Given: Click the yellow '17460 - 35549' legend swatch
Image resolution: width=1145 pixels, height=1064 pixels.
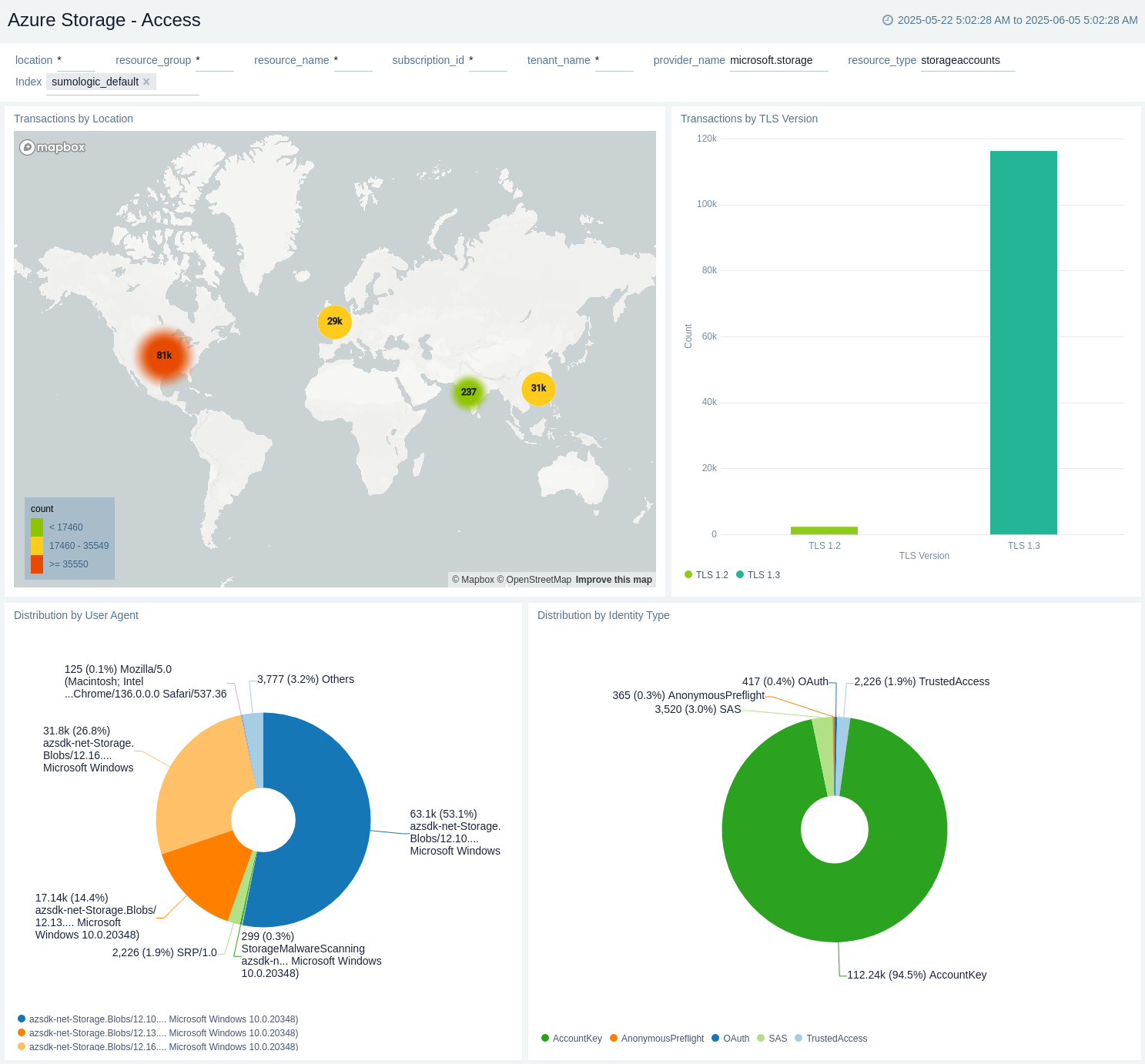Looking at the screenshot, I should click(37, 546).
